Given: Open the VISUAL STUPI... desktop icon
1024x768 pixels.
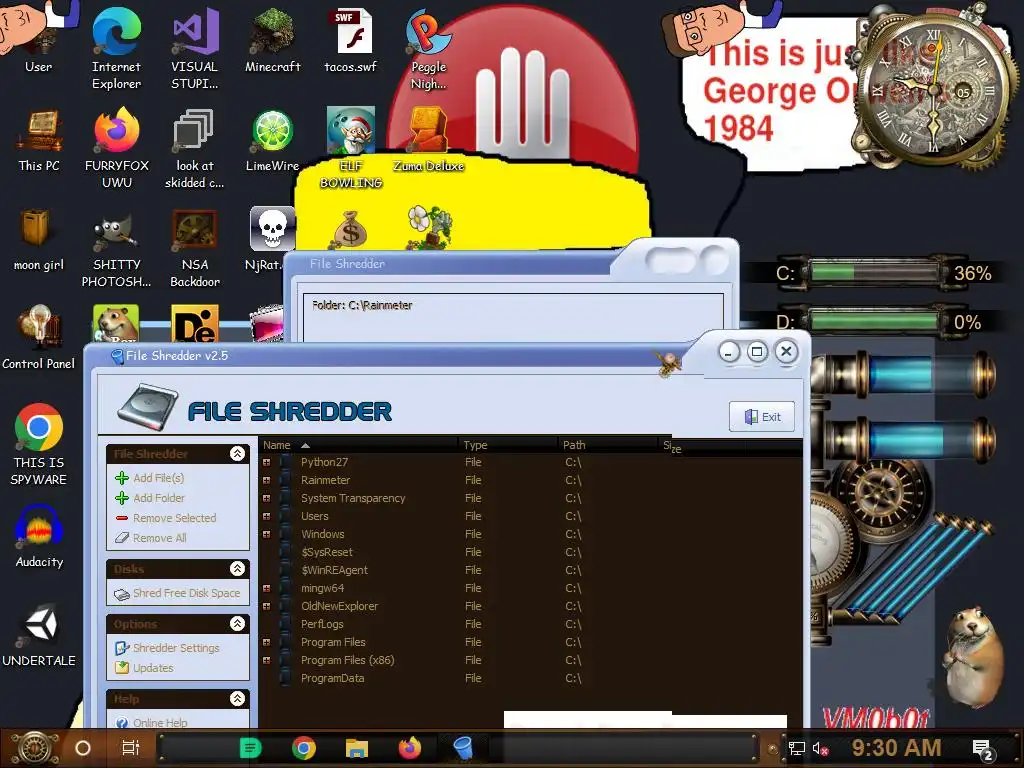Looking at the screenshot, I should click(x=195, y=48).
